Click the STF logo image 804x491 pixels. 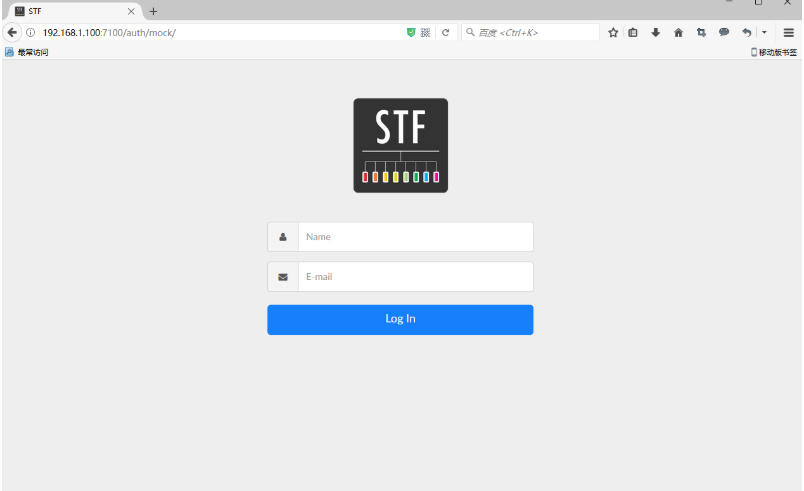coord(400,146)
